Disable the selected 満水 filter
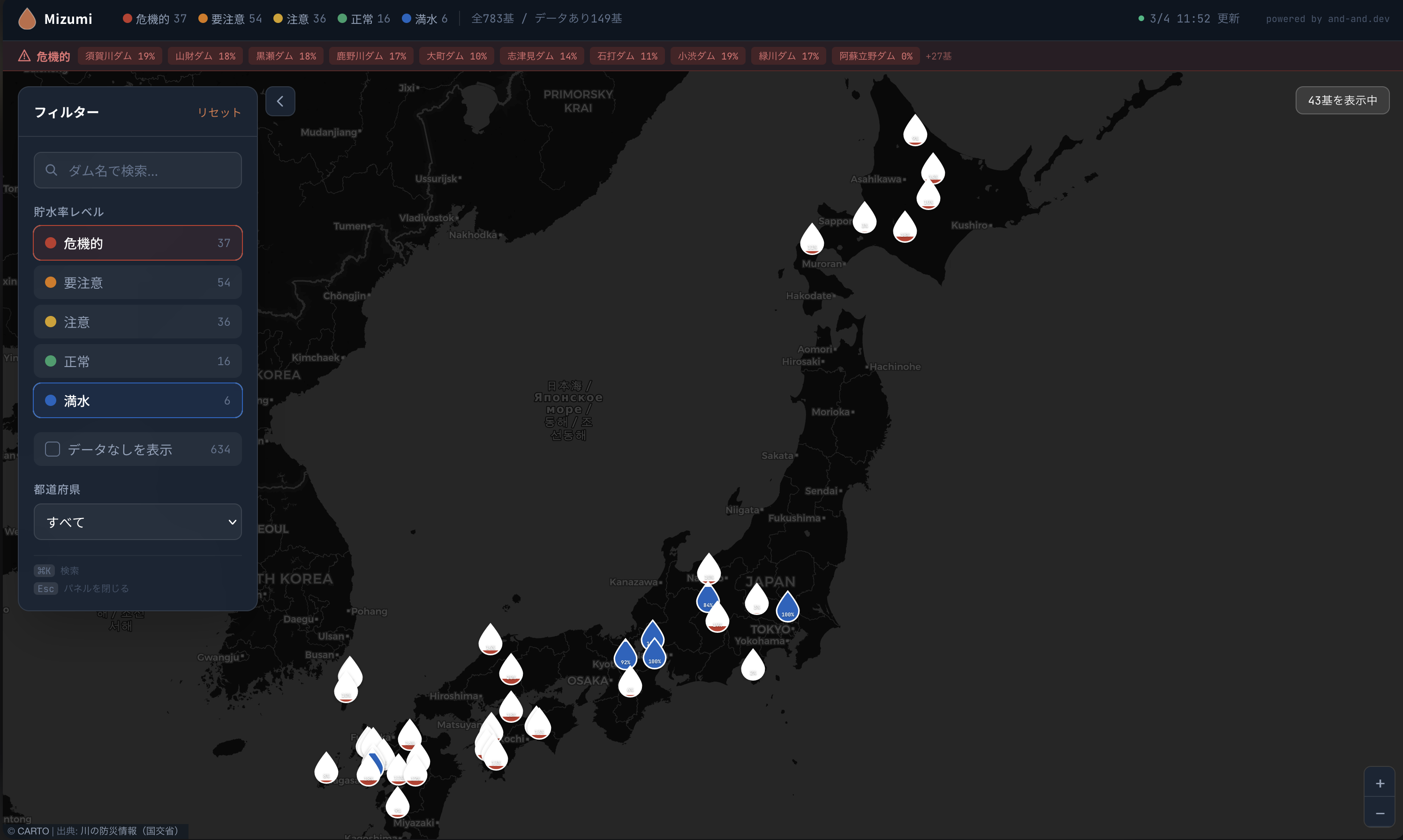Viewport: 1403px width, 840px height. (137, 400)
